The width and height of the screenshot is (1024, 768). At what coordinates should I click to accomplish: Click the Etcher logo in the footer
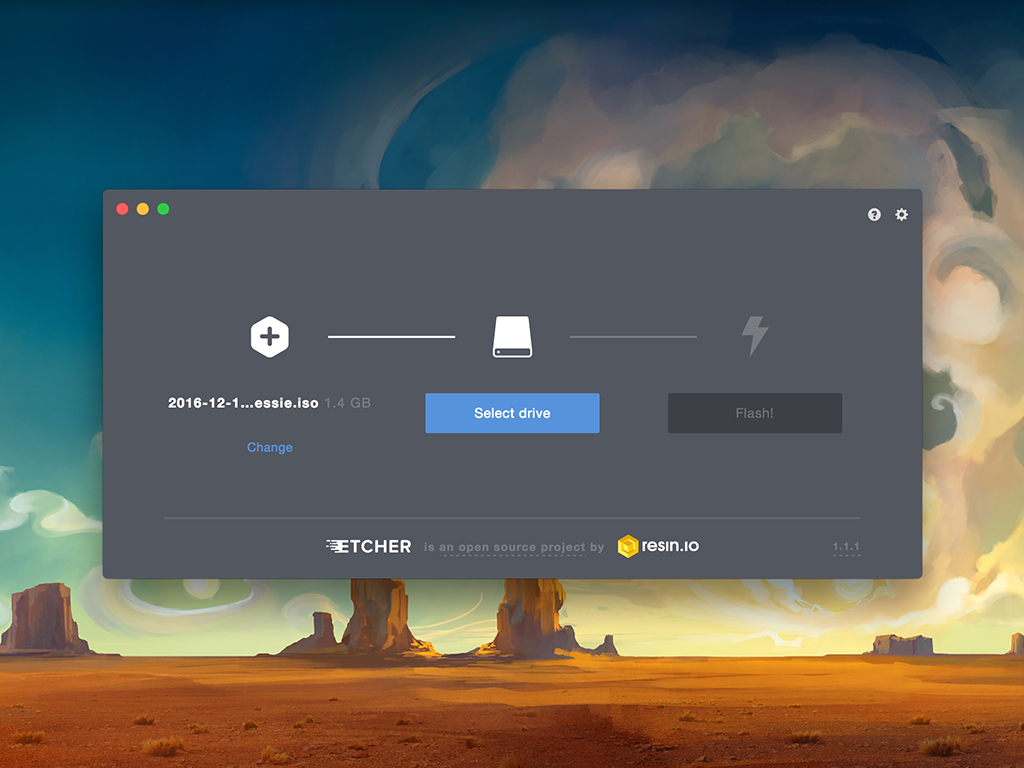[x=369, y=546]
